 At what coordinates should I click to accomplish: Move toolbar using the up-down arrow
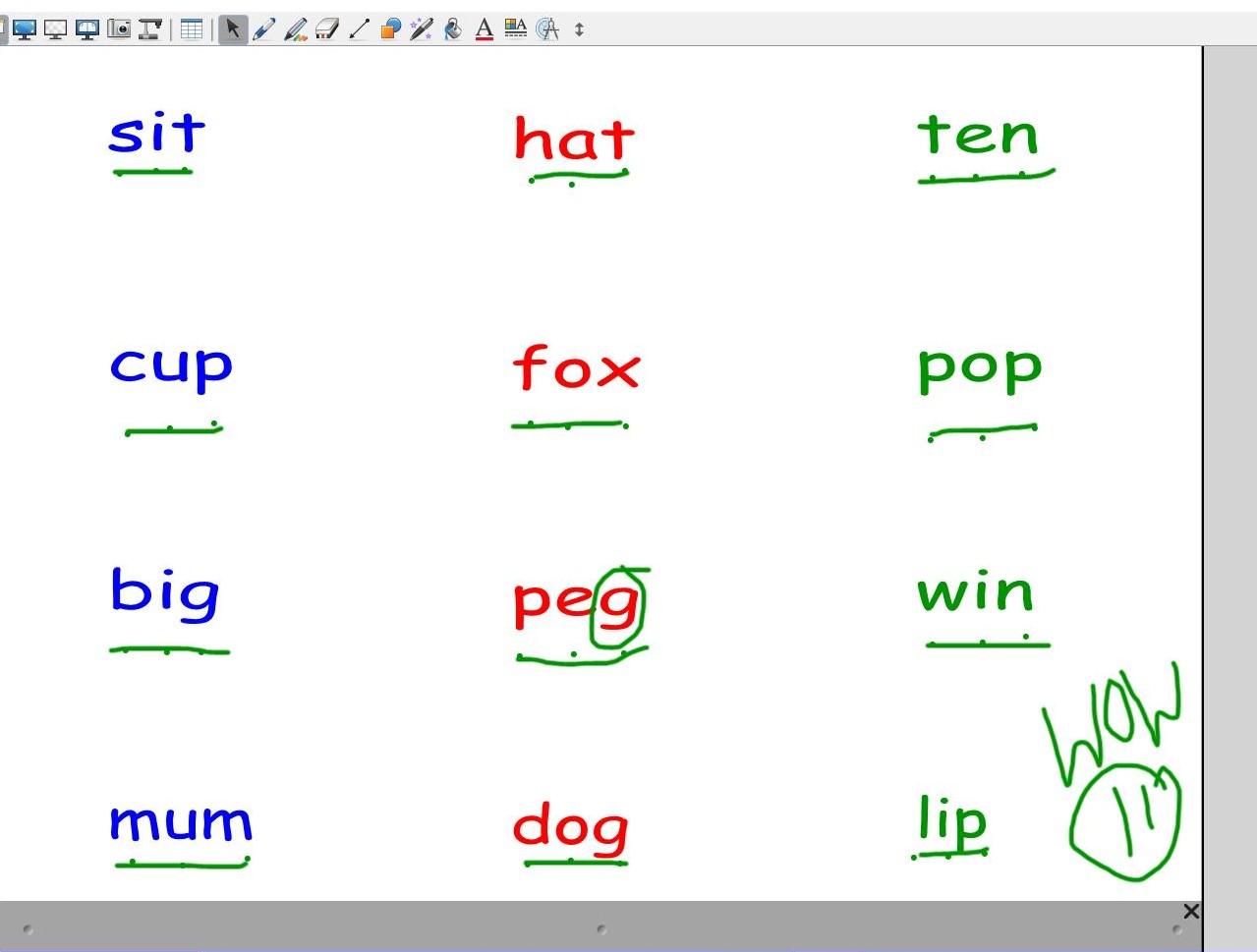coord(579,29)
